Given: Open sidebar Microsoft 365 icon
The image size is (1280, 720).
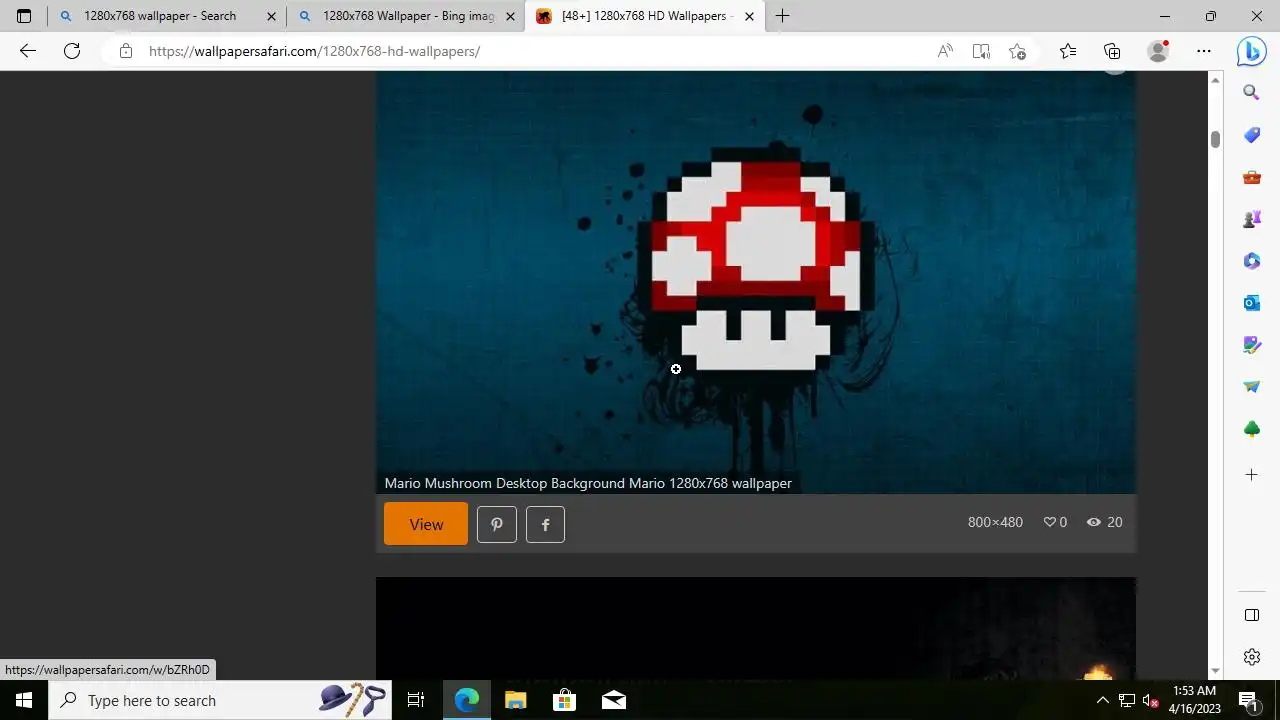Looking at the screenshot, I should click(1251, 261).
